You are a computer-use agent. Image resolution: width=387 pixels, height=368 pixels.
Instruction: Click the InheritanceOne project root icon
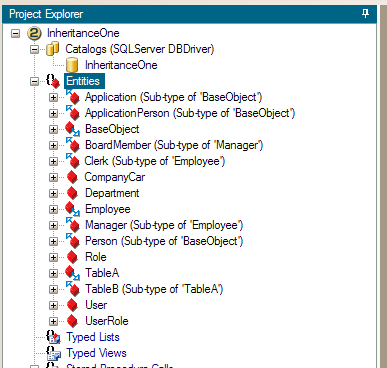coord(34,33)
